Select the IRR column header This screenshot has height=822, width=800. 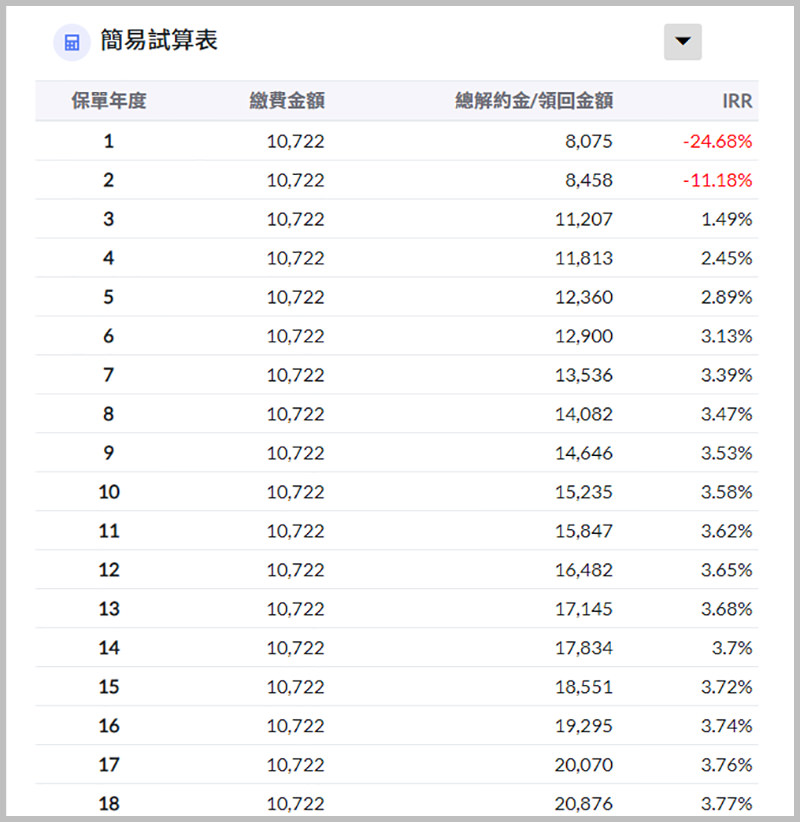(737, 101)
